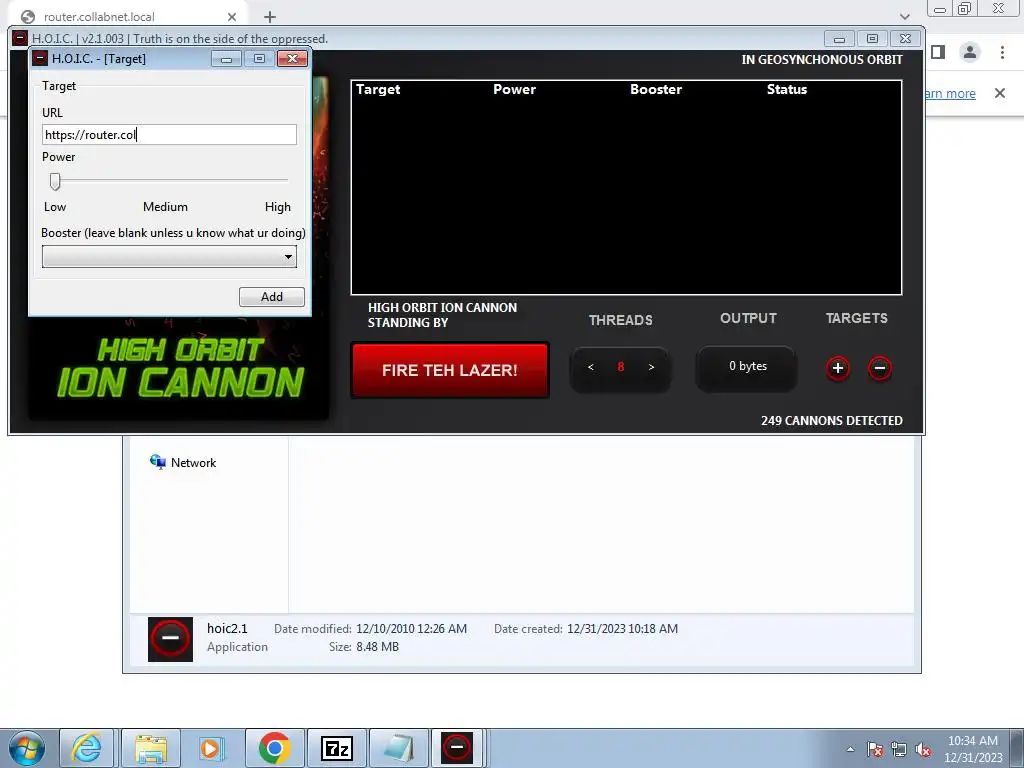Click the 249 CANNONS DETECTED text
Viewport: 1024px width, 768px height.
pyautogui.click(x=831, y=421)
